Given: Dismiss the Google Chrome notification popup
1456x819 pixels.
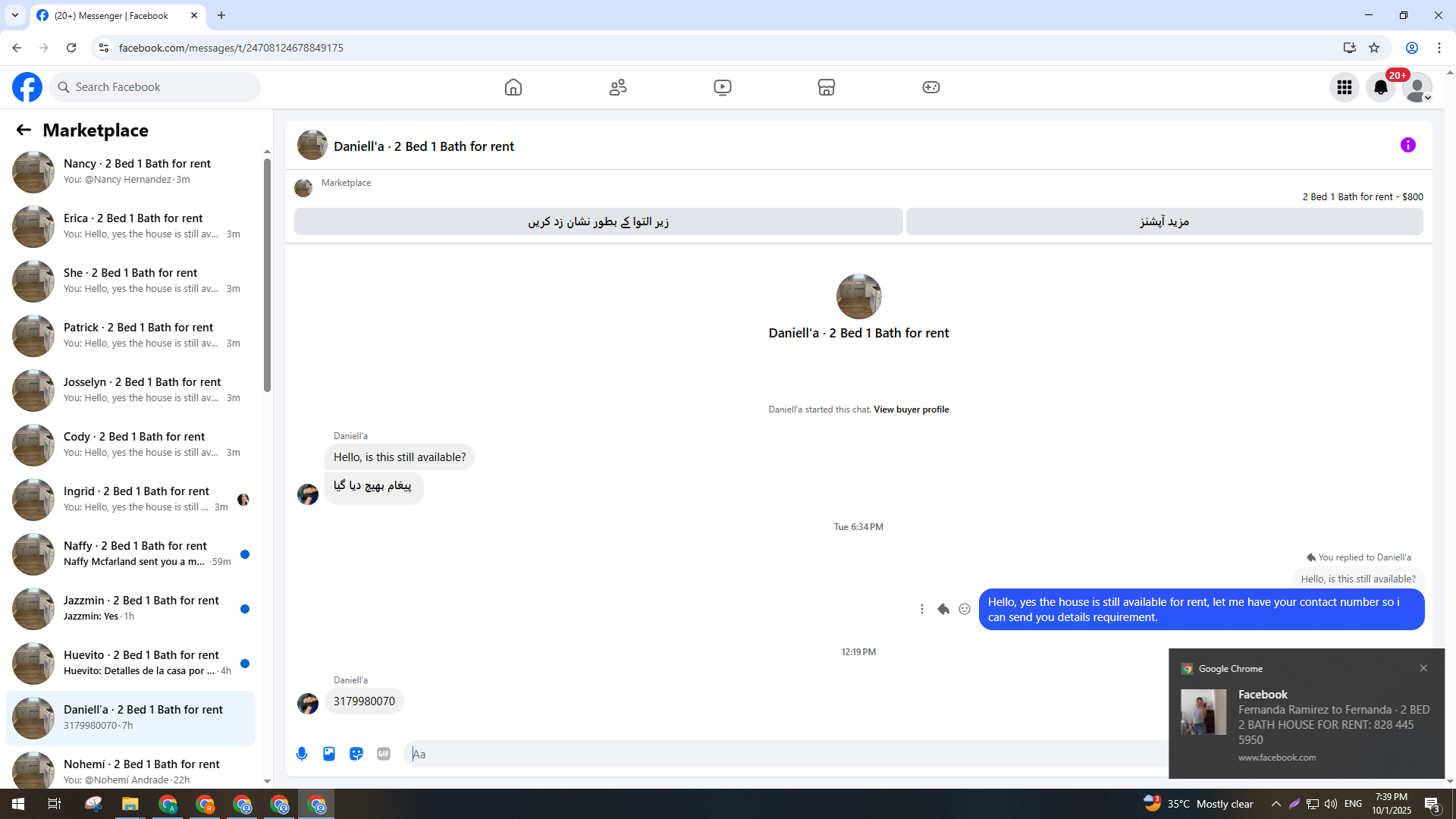Looking at the screenshot, I should pos(1423,668).
